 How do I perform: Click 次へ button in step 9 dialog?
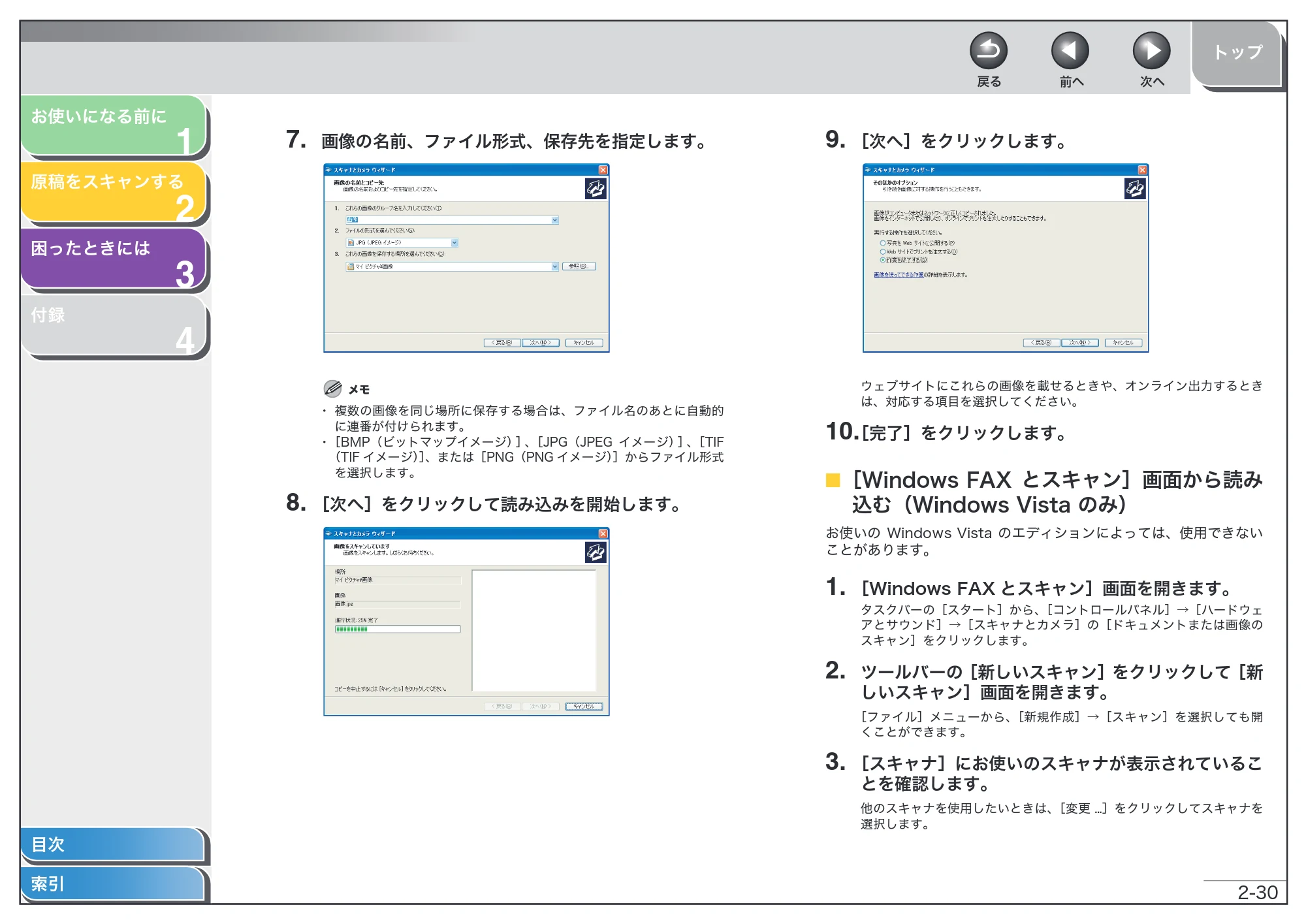pyautogui.click(x=1079, y=343)
